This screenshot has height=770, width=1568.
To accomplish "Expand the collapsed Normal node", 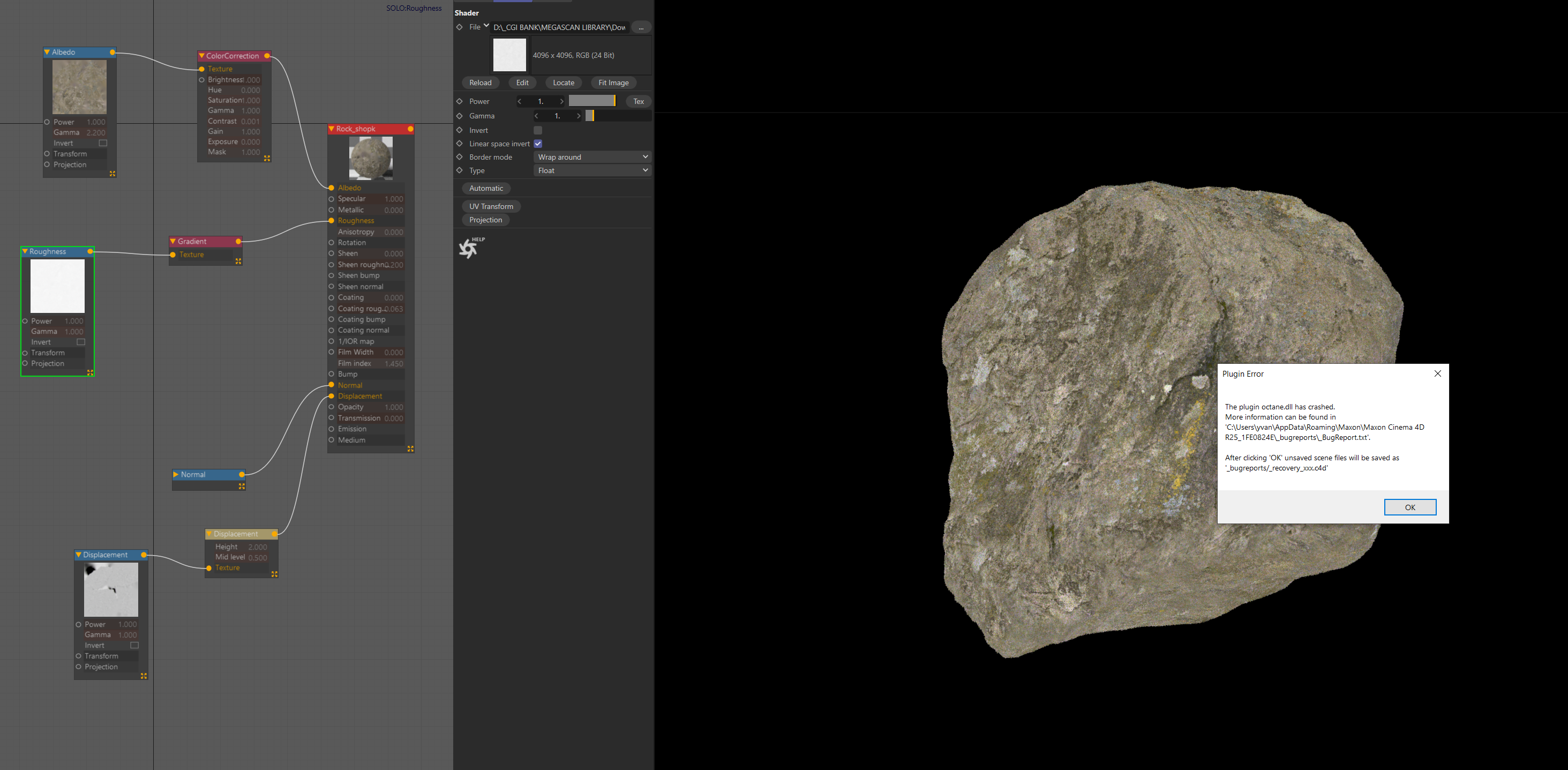I will click(x=176, y=474).
